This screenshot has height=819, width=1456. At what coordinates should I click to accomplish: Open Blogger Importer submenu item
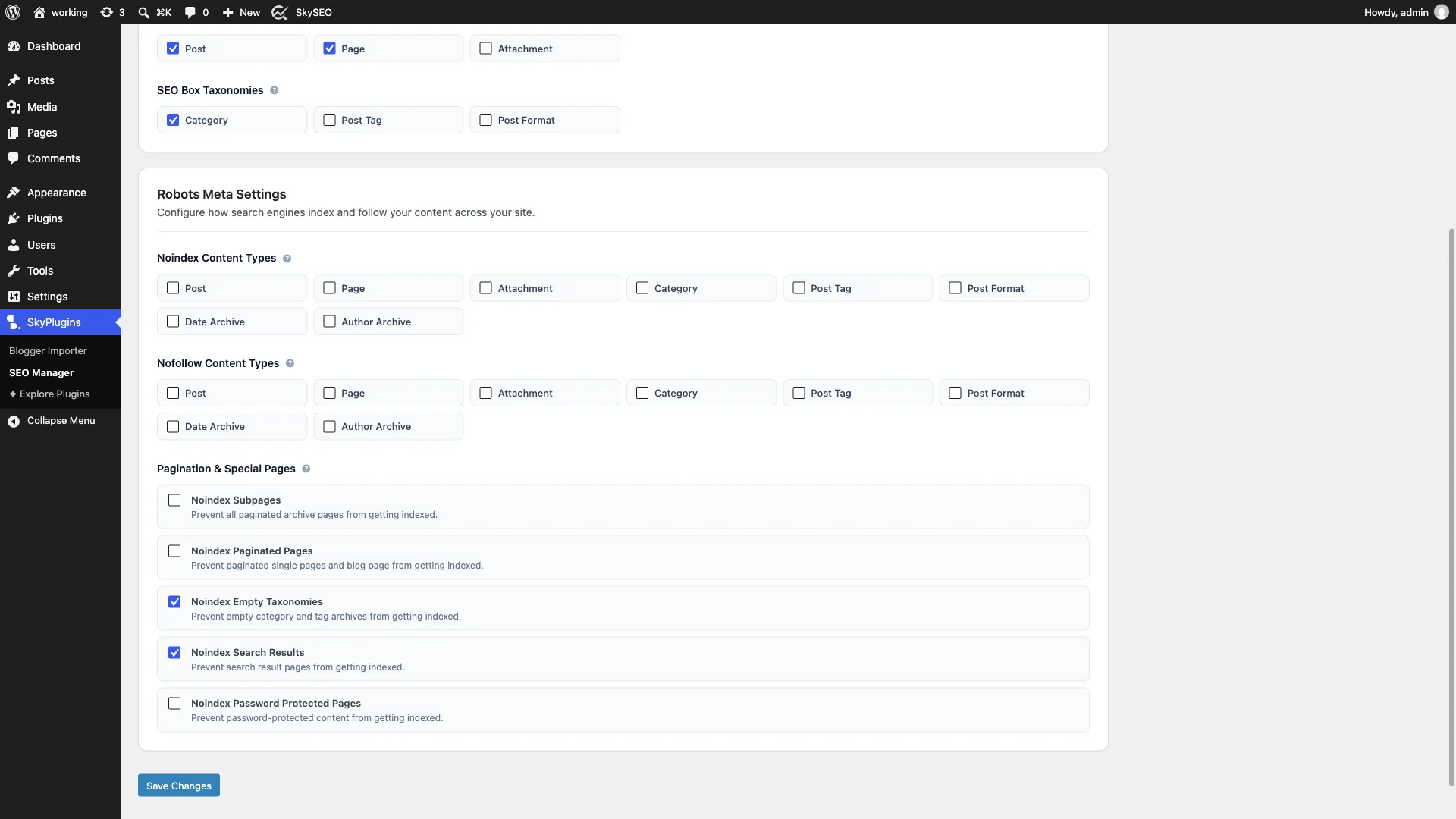click(x=48, y=351)
